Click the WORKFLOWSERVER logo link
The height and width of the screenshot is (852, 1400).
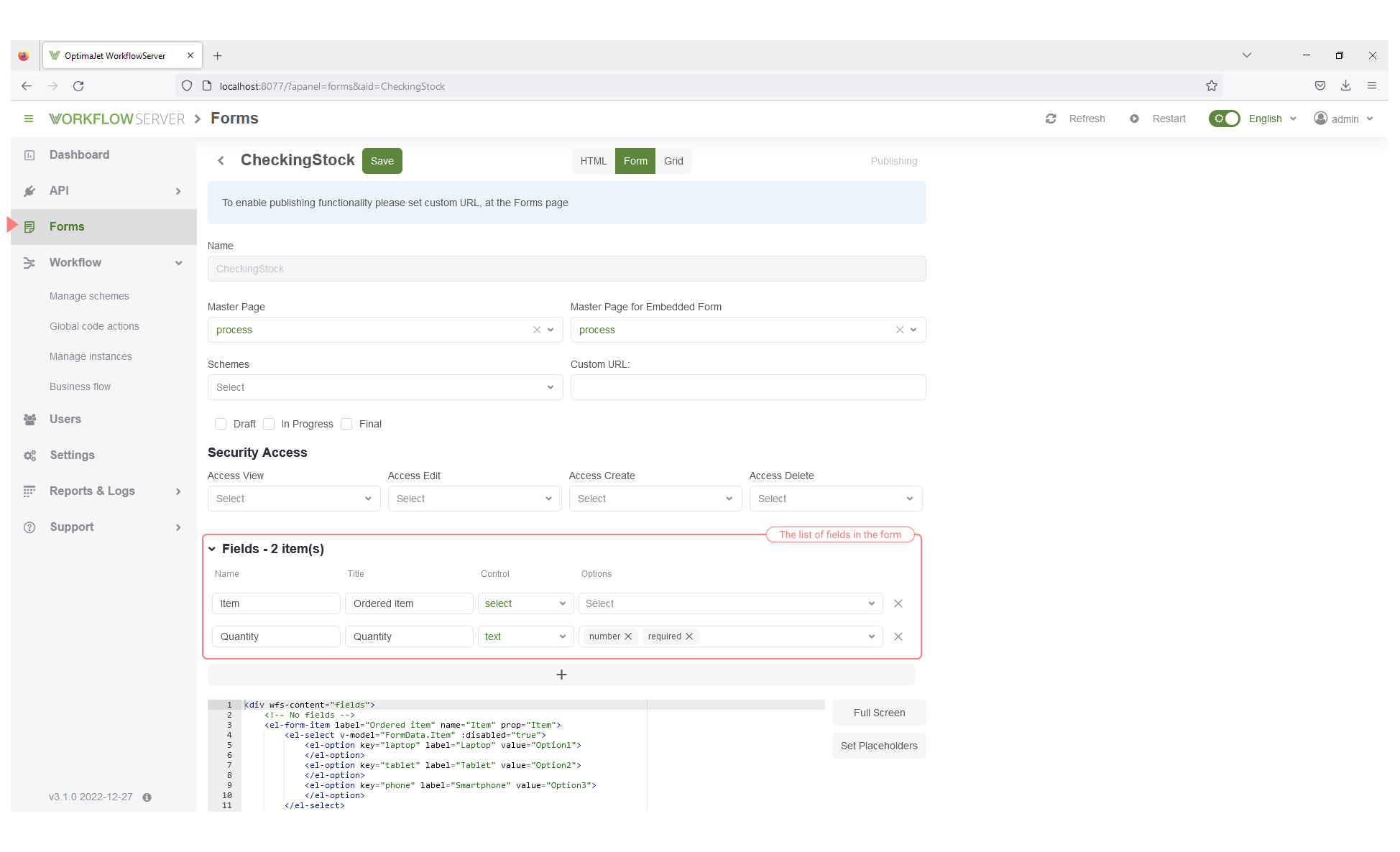[x=117, y=119]
